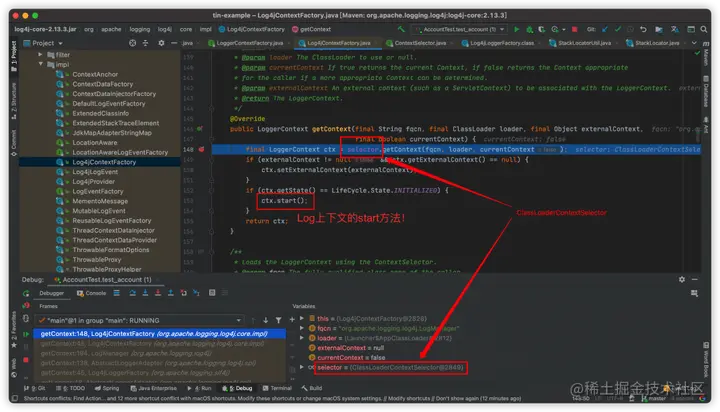Screen dimensions: 720x412
Task: Open the Console tab in Debug panel
Action: (x=91, y=293)
